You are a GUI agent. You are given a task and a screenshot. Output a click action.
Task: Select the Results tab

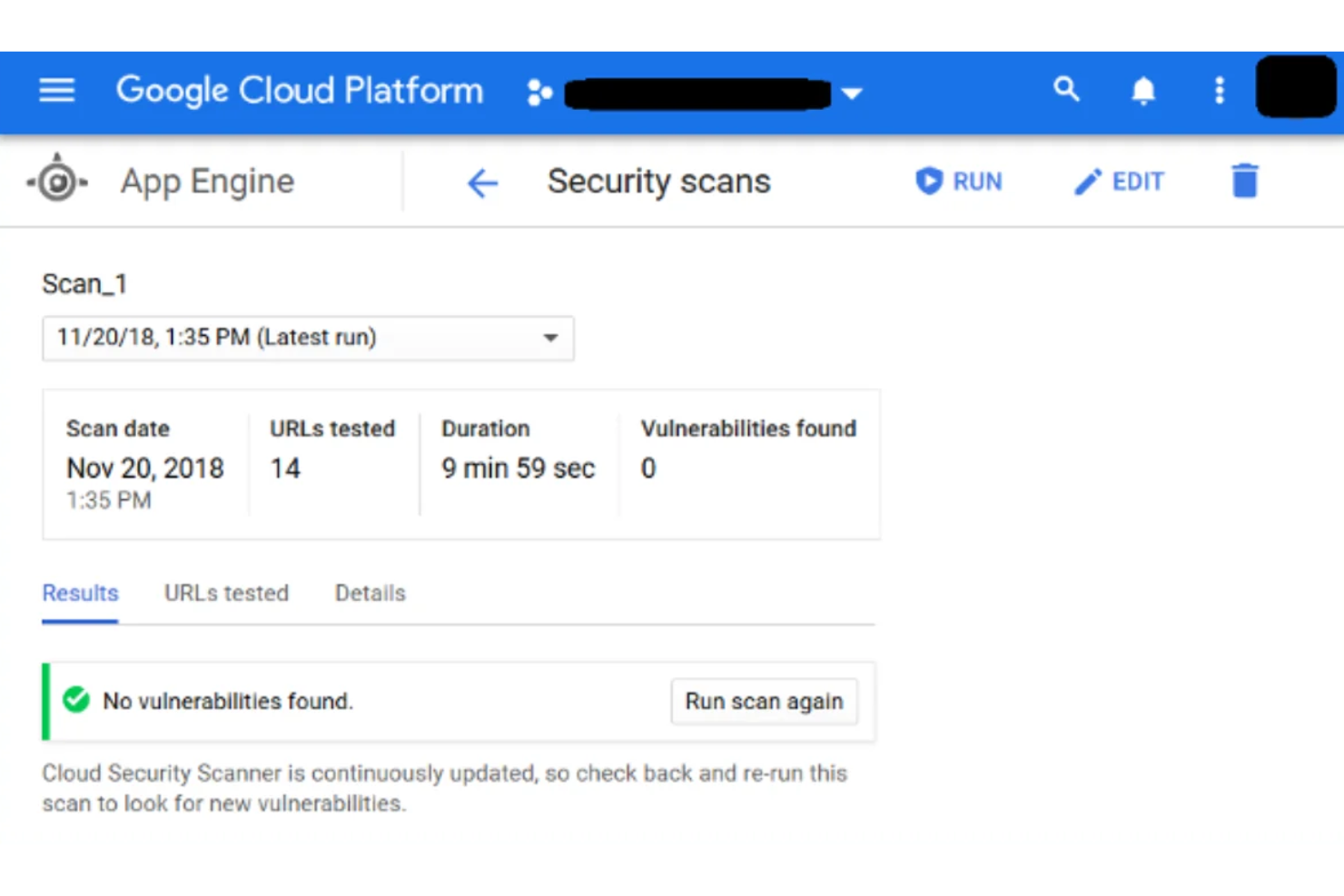pos(80,593)
